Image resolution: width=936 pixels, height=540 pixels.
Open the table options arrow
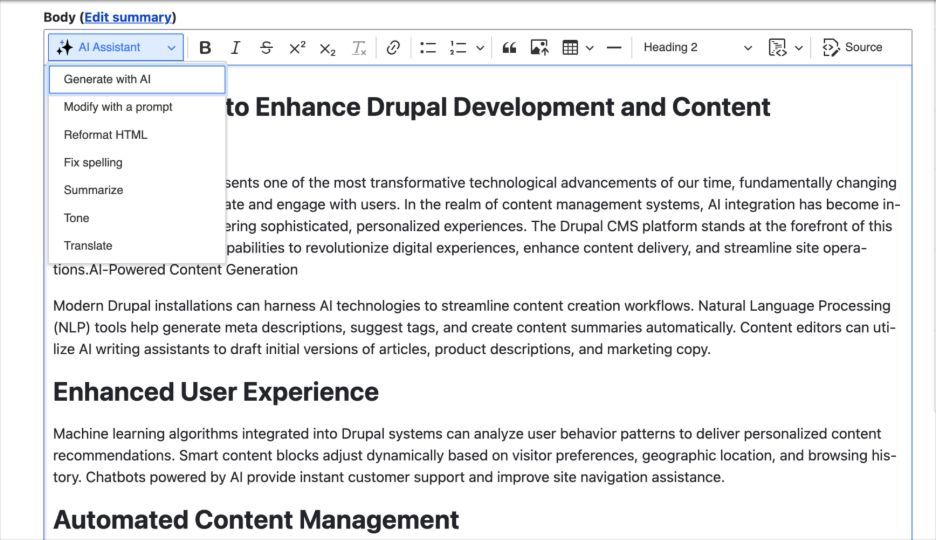(590, 47)
